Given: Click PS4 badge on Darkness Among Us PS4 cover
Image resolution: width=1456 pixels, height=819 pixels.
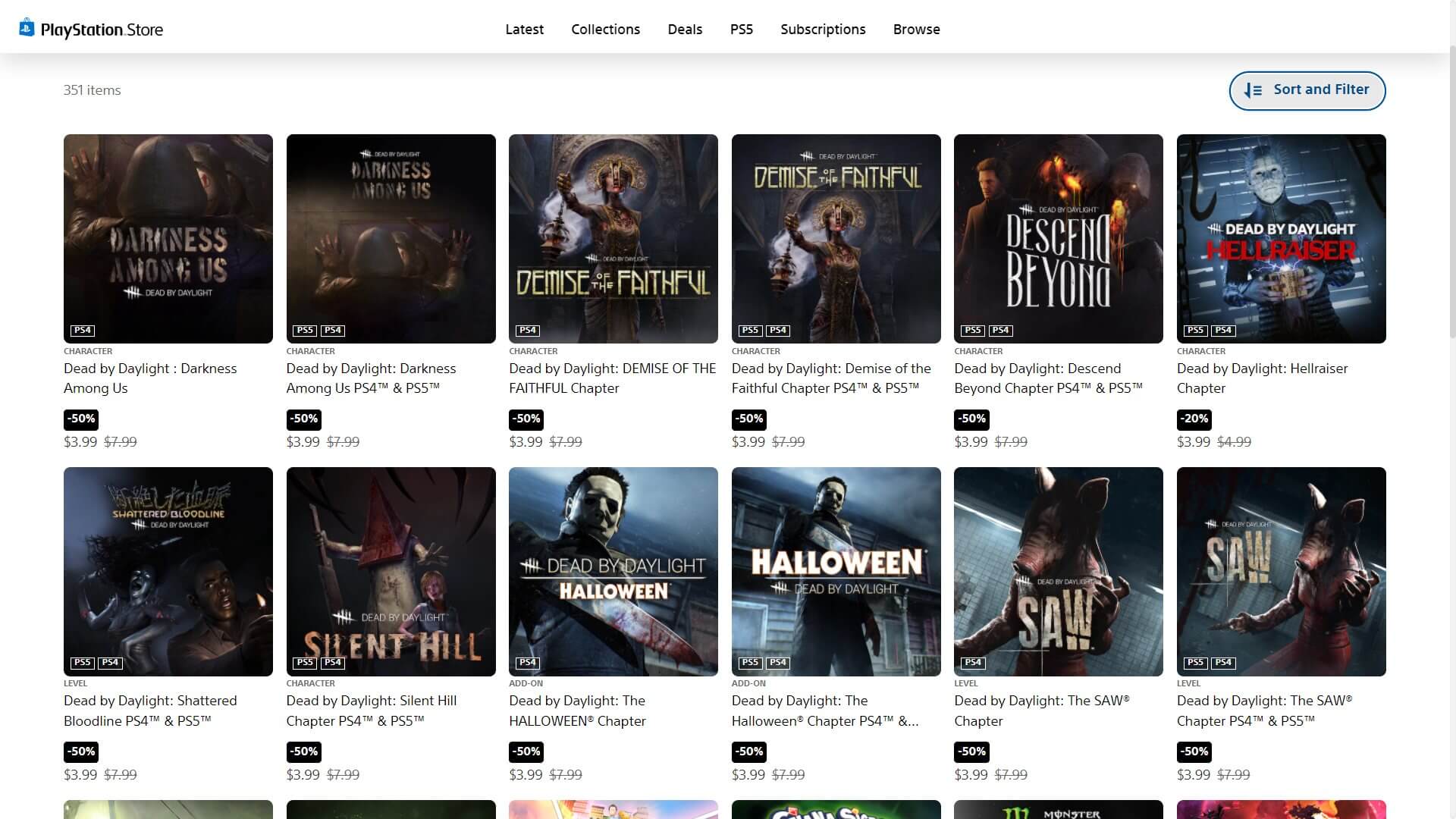Looking at the screenshot, I should pyautogui.click(x=82, y=331).
